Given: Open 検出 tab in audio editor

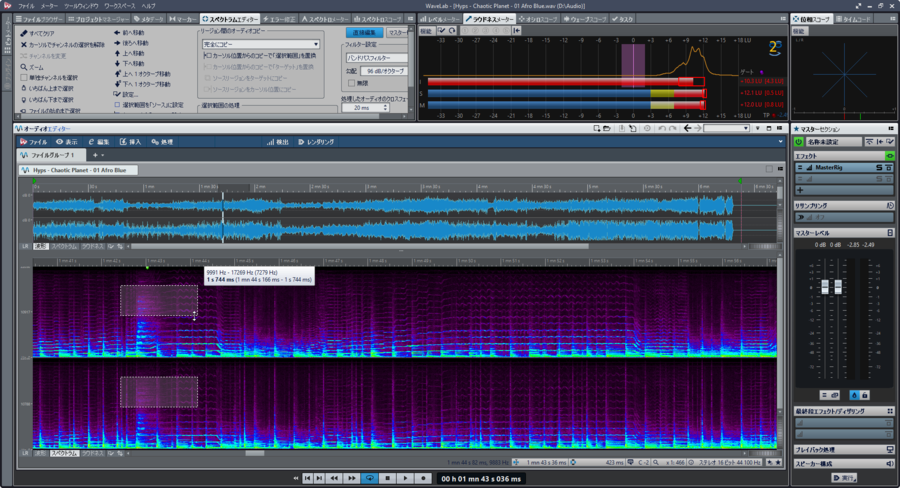Looking at the screenshot, I should pos(278,142).
